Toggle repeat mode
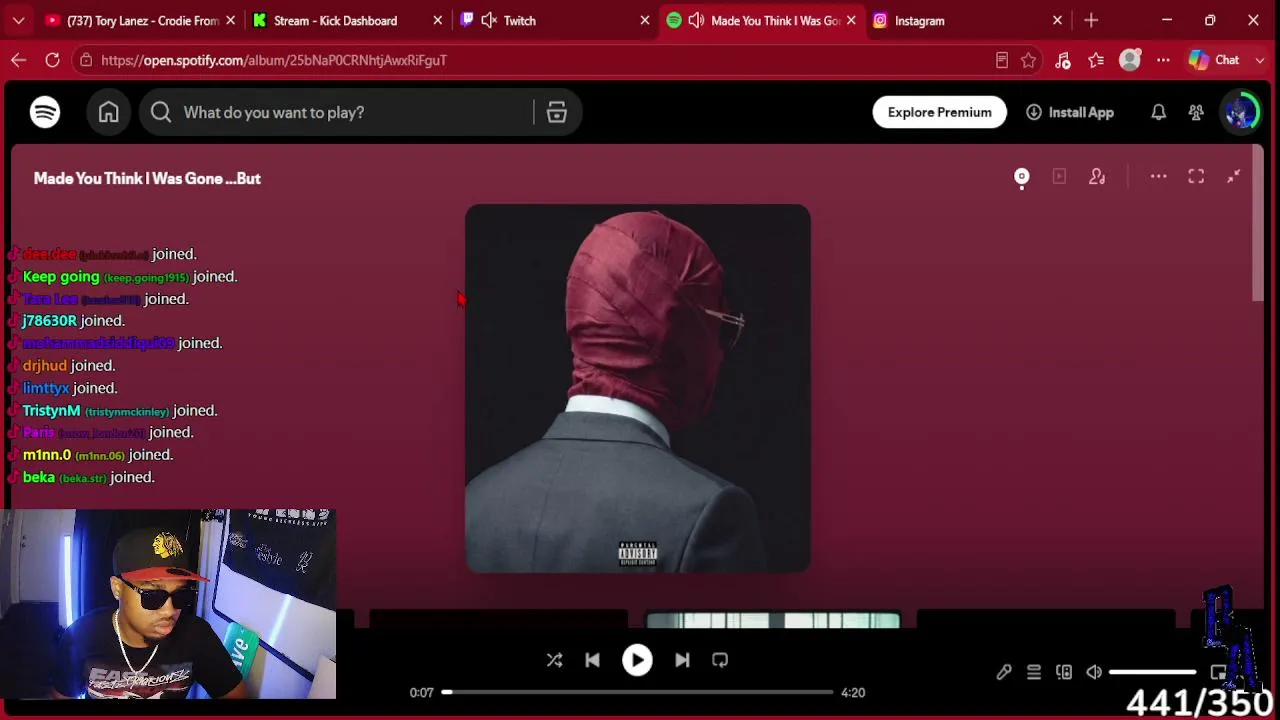1280x720 pixels. [720, 660]
